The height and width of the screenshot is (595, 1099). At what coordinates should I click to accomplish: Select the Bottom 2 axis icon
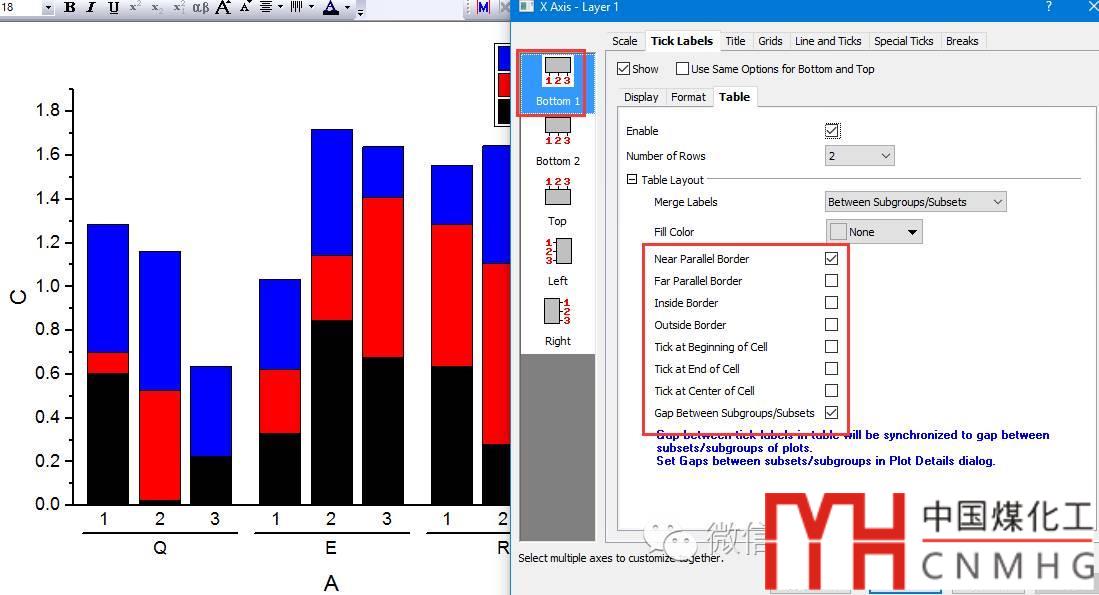(557, 131)
